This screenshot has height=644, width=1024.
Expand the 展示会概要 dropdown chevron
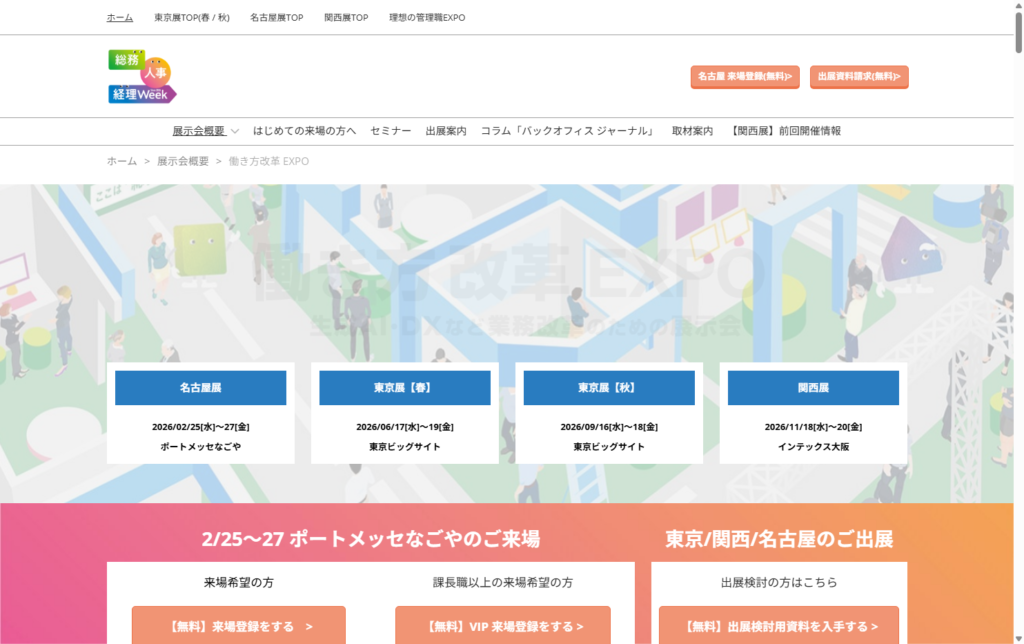pos(235,131)
